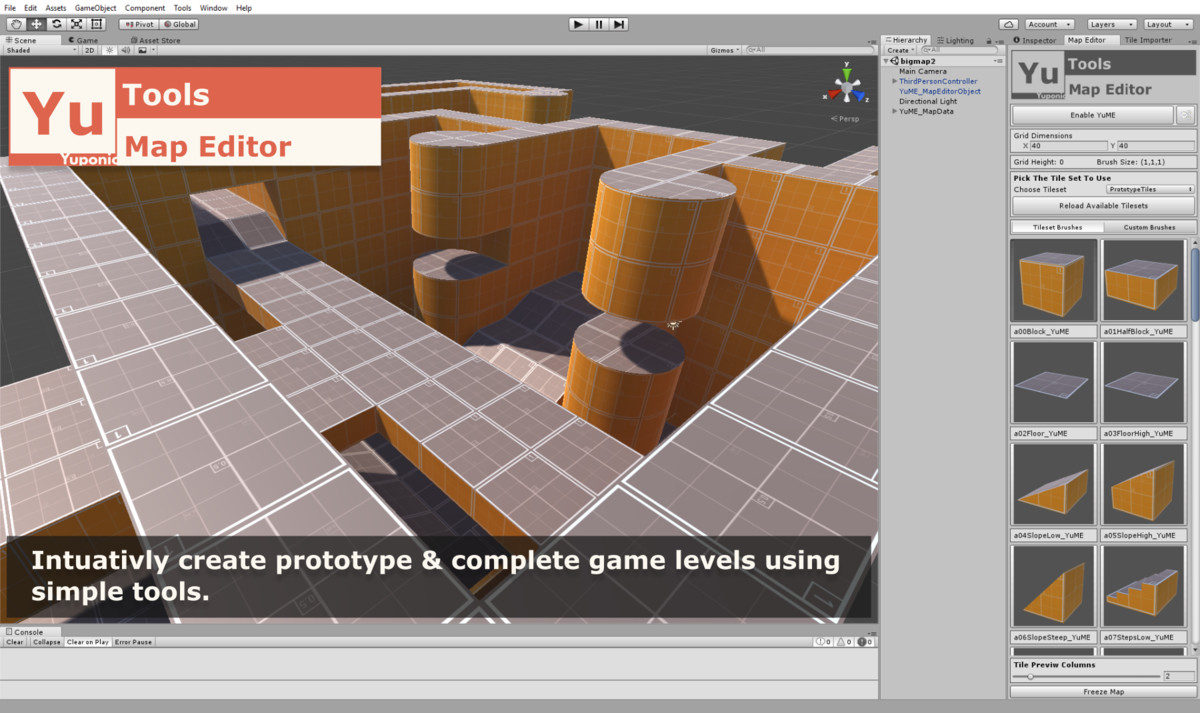Expand ThirdPersonController in Hierarchy
The image size is (1200, 713).
895,81
